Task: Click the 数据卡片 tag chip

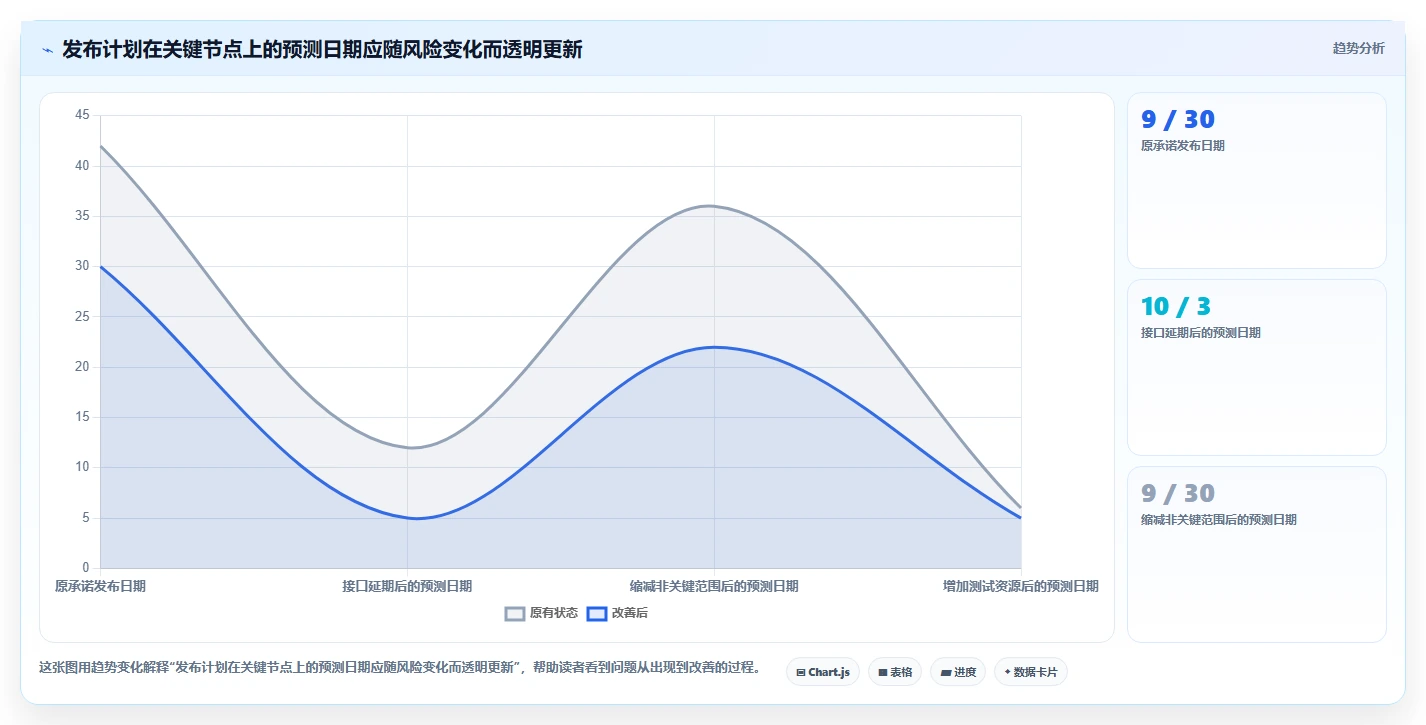Action: [x=1031, y=672]
